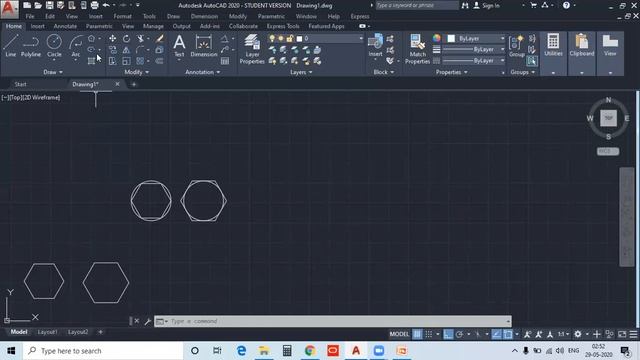This screenshot has width=640, height=360.
Task: Select the Arc tool
Action: coord(76,45)
